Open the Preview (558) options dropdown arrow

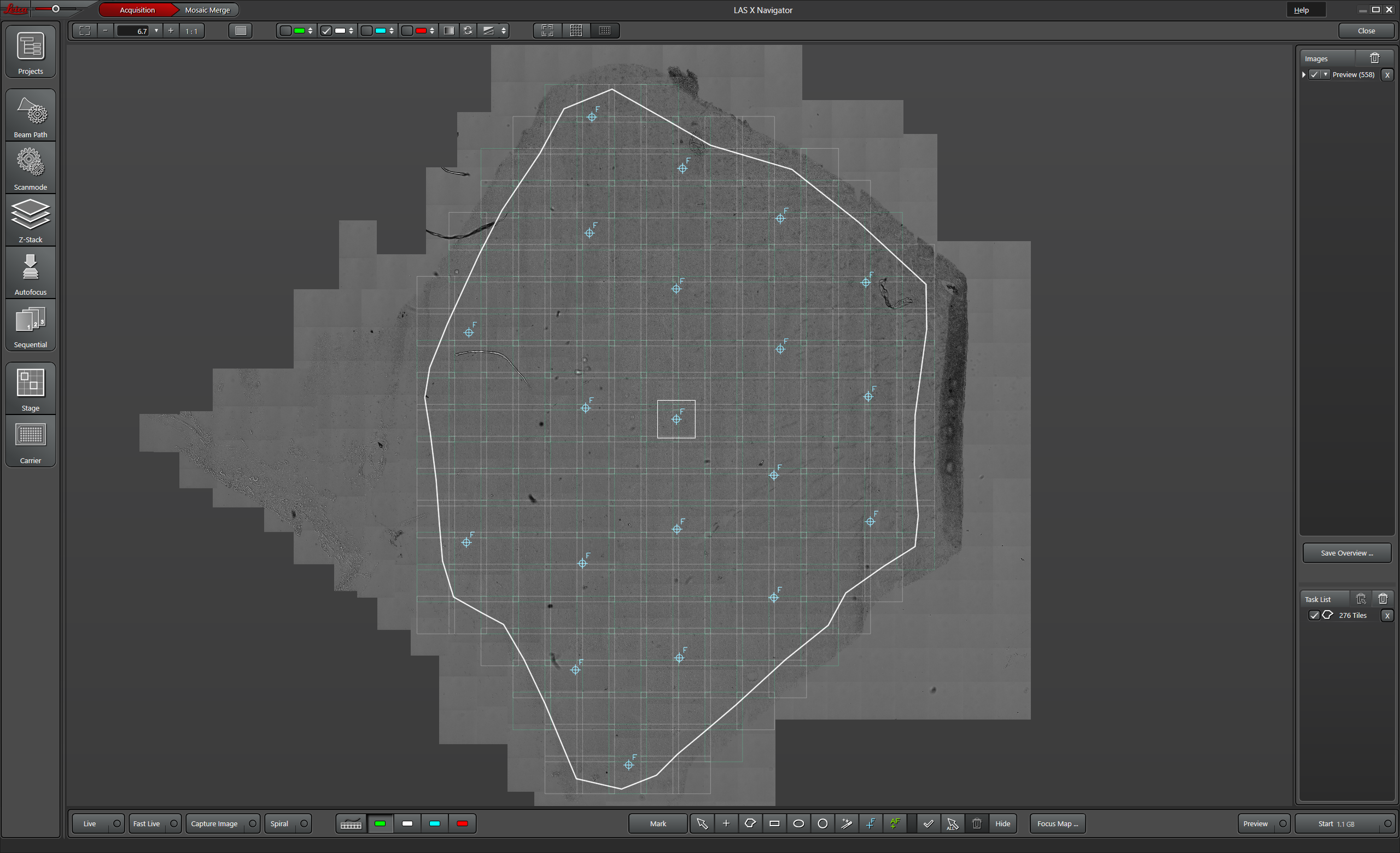pos(1326,74)
